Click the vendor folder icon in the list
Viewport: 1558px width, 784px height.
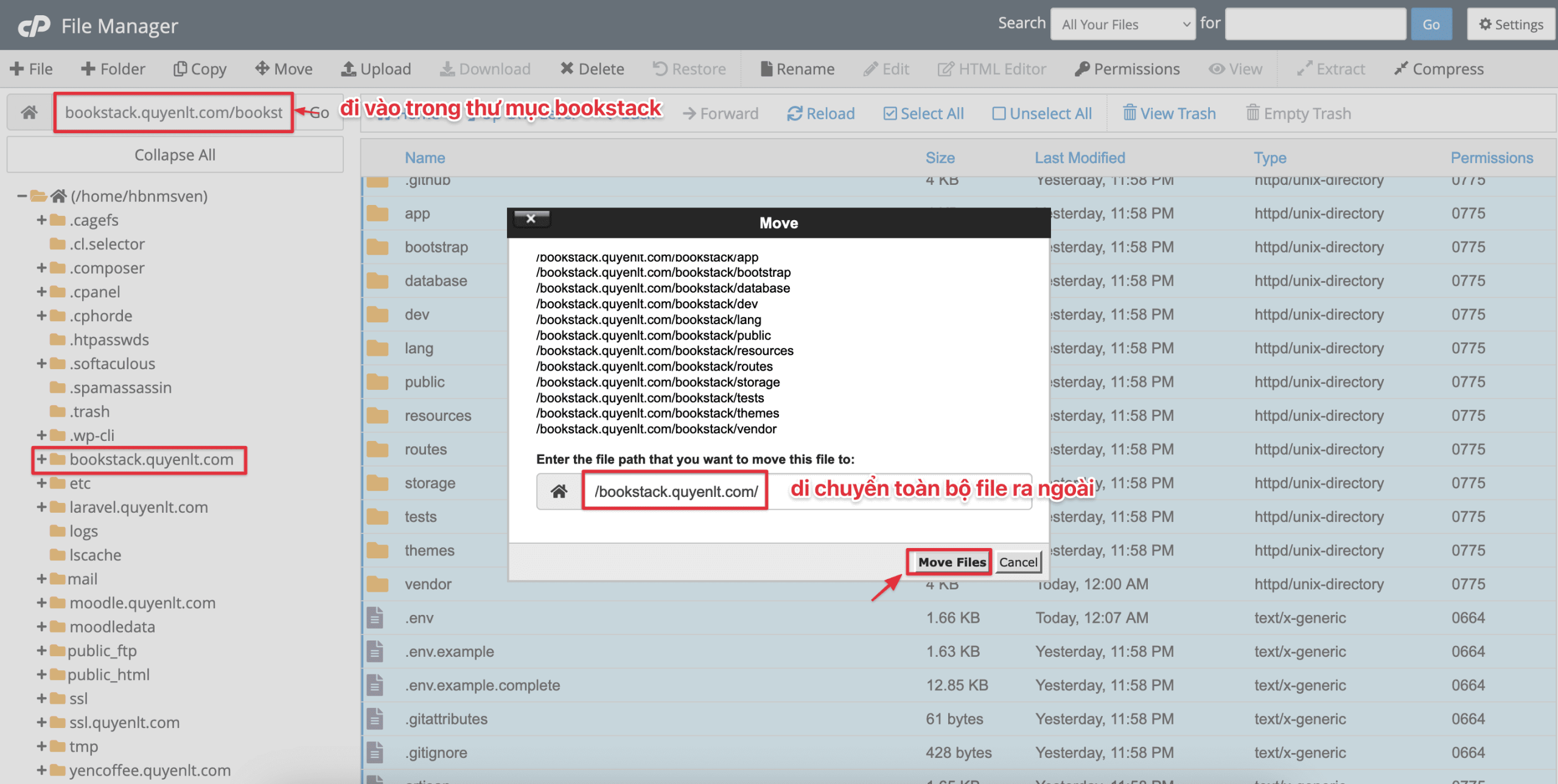tap(377, 584)
